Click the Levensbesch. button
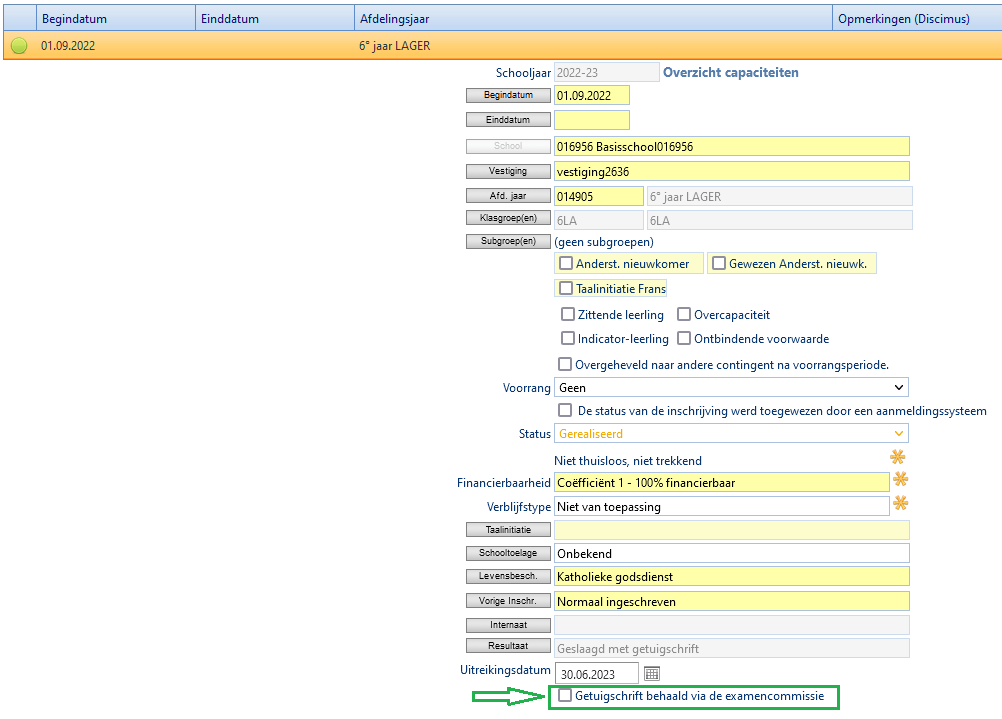This screenshot has height=719, width=1002. point(508,576)
